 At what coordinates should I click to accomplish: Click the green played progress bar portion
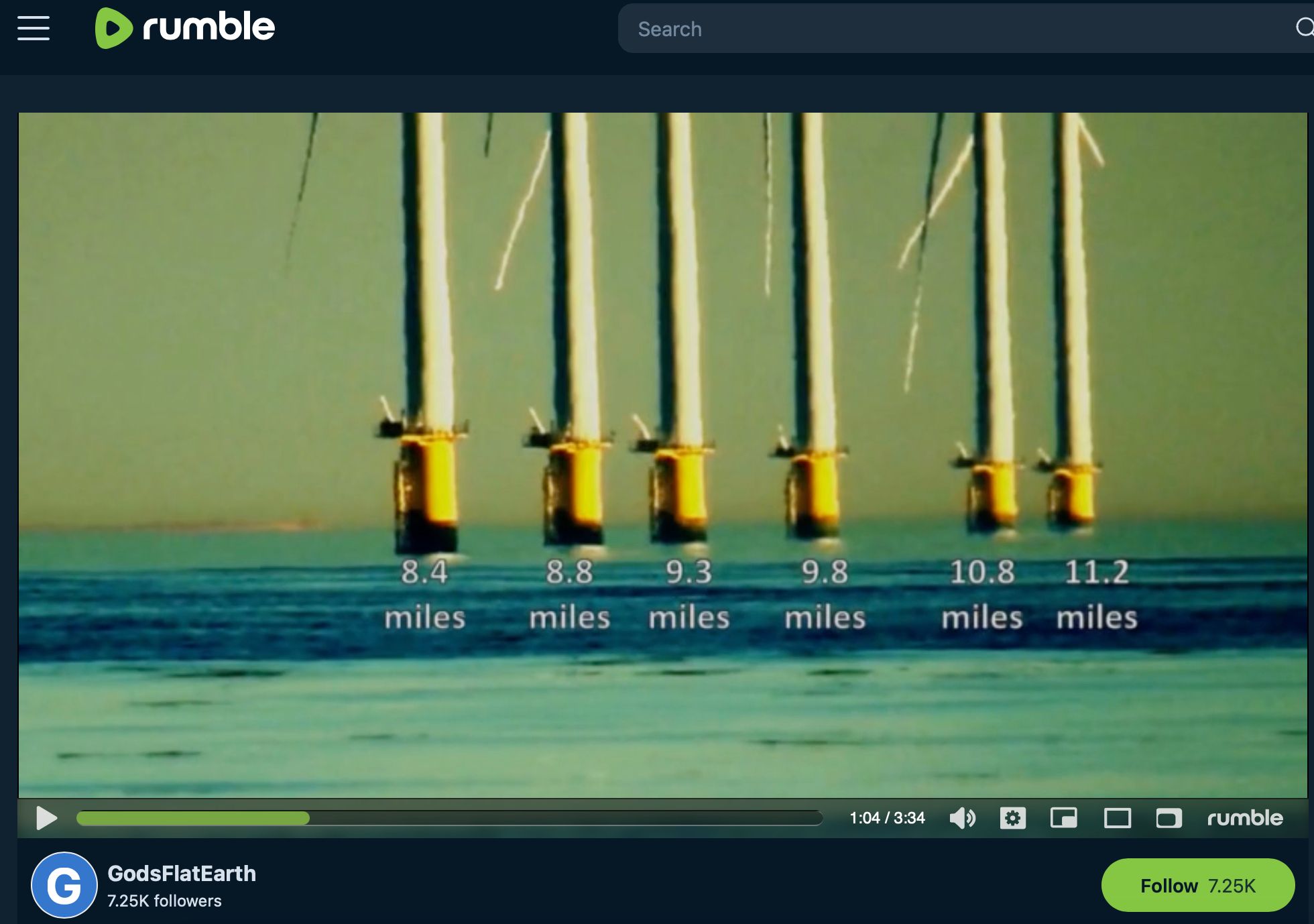(x=193, y=818)
